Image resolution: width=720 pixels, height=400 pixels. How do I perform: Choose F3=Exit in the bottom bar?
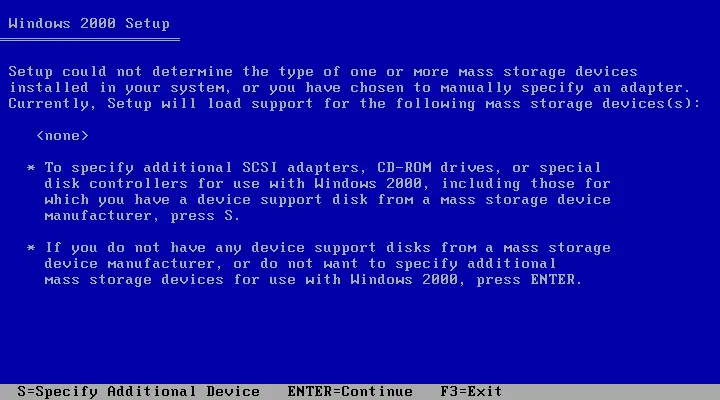(x=471, y=392)
